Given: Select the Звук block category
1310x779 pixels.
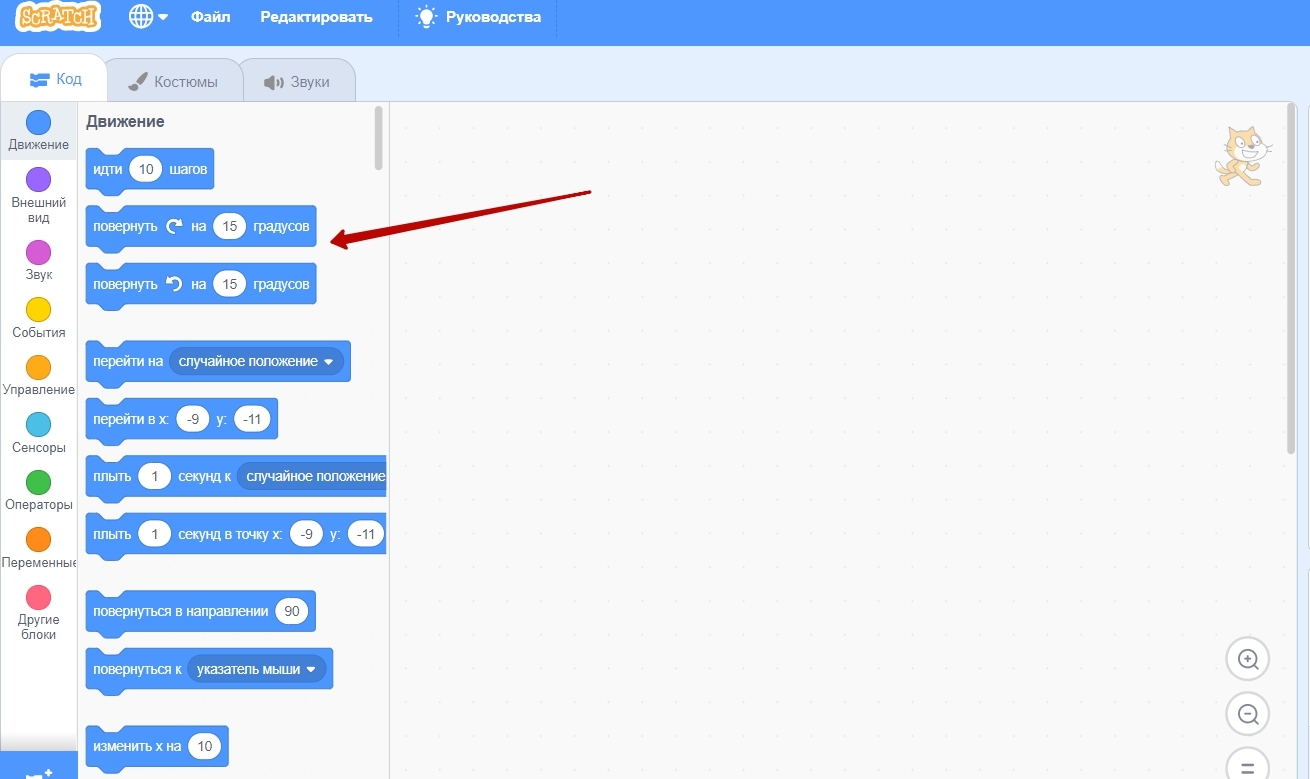Looking at the screenshot, I should coord(38,260).
